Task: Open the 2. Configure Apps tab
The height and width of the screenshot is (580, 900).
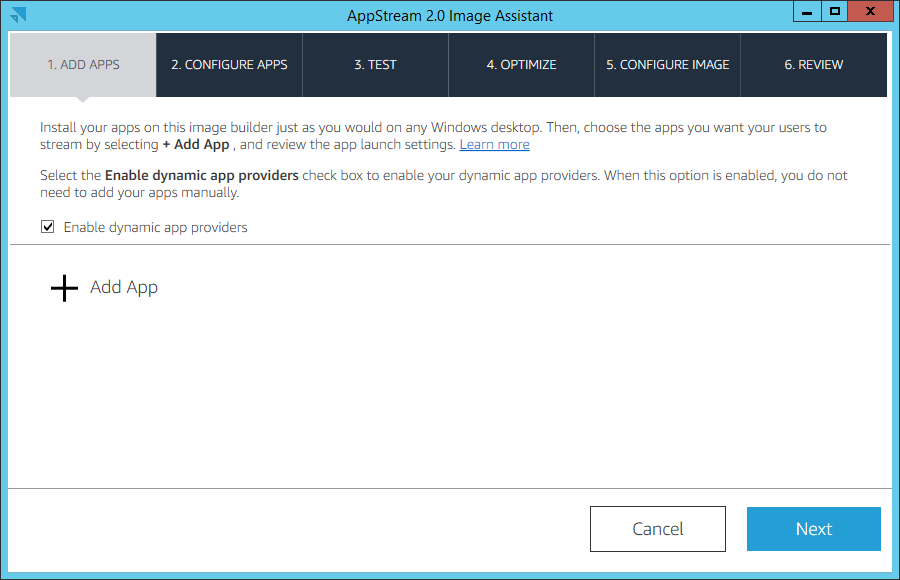Action: [x=229, y=65]
